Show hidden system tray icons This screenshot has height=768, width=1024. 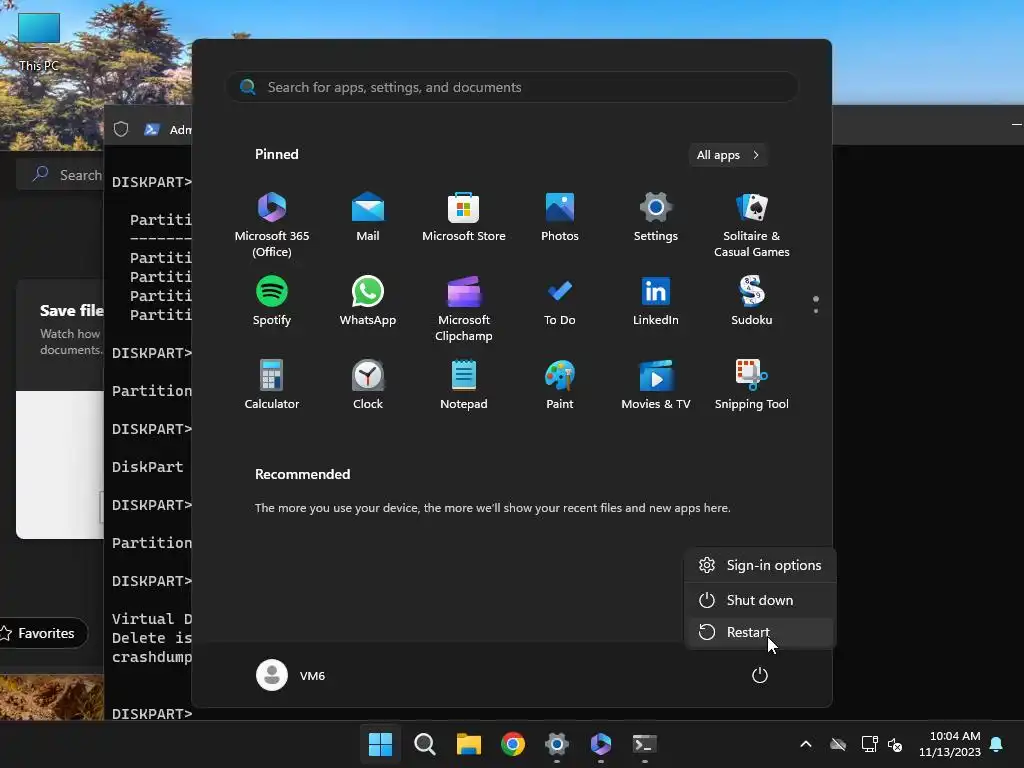tap(806, 744)
